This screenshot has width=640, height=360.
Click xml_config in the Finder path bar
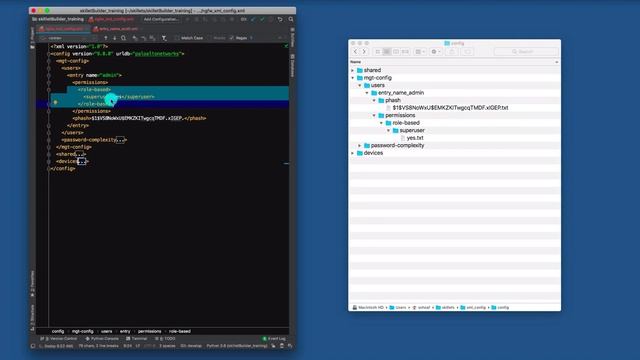pyautogui.click(x=473, y=307)
